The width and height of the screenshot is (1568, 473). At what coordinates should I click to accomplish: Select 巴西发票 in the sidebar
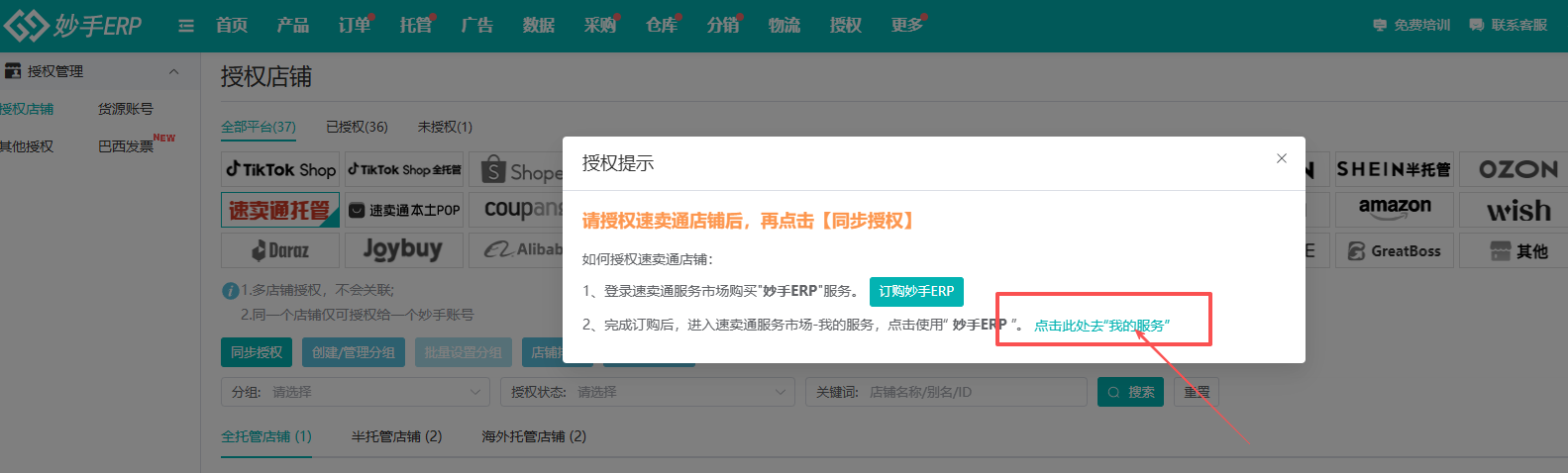126,146
